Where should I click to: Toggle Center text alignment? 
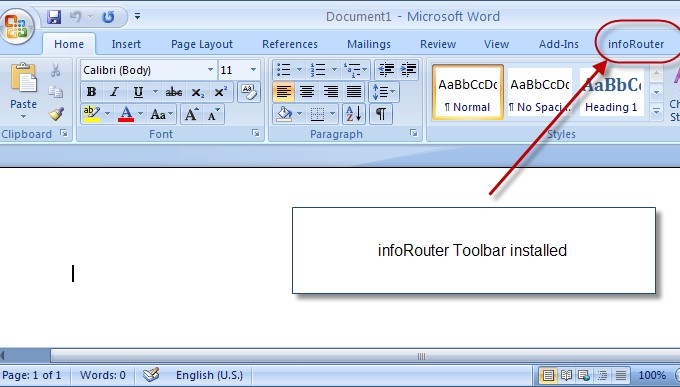(307, 92)
